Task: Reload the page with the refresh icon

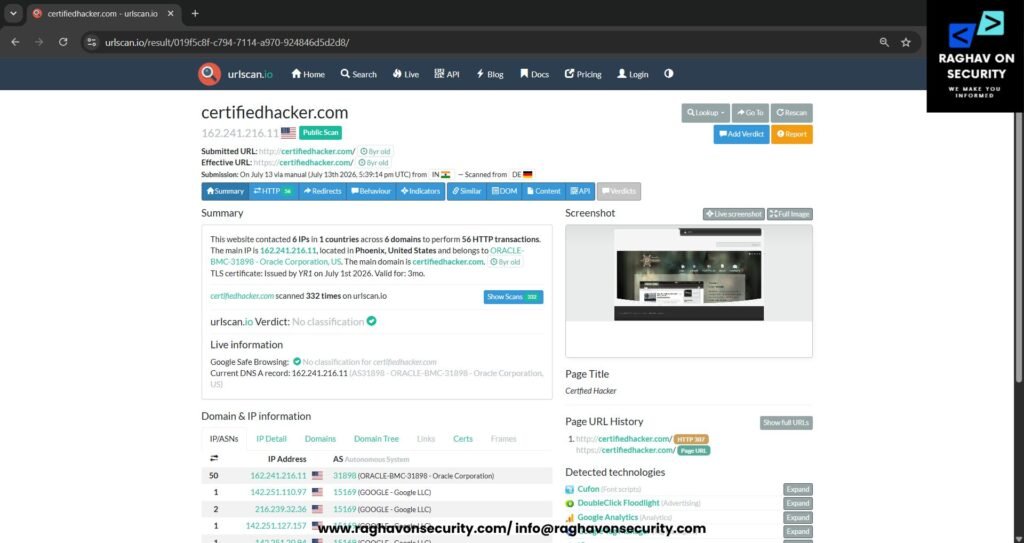Action: pyautogui.click(x=63, y=42)
